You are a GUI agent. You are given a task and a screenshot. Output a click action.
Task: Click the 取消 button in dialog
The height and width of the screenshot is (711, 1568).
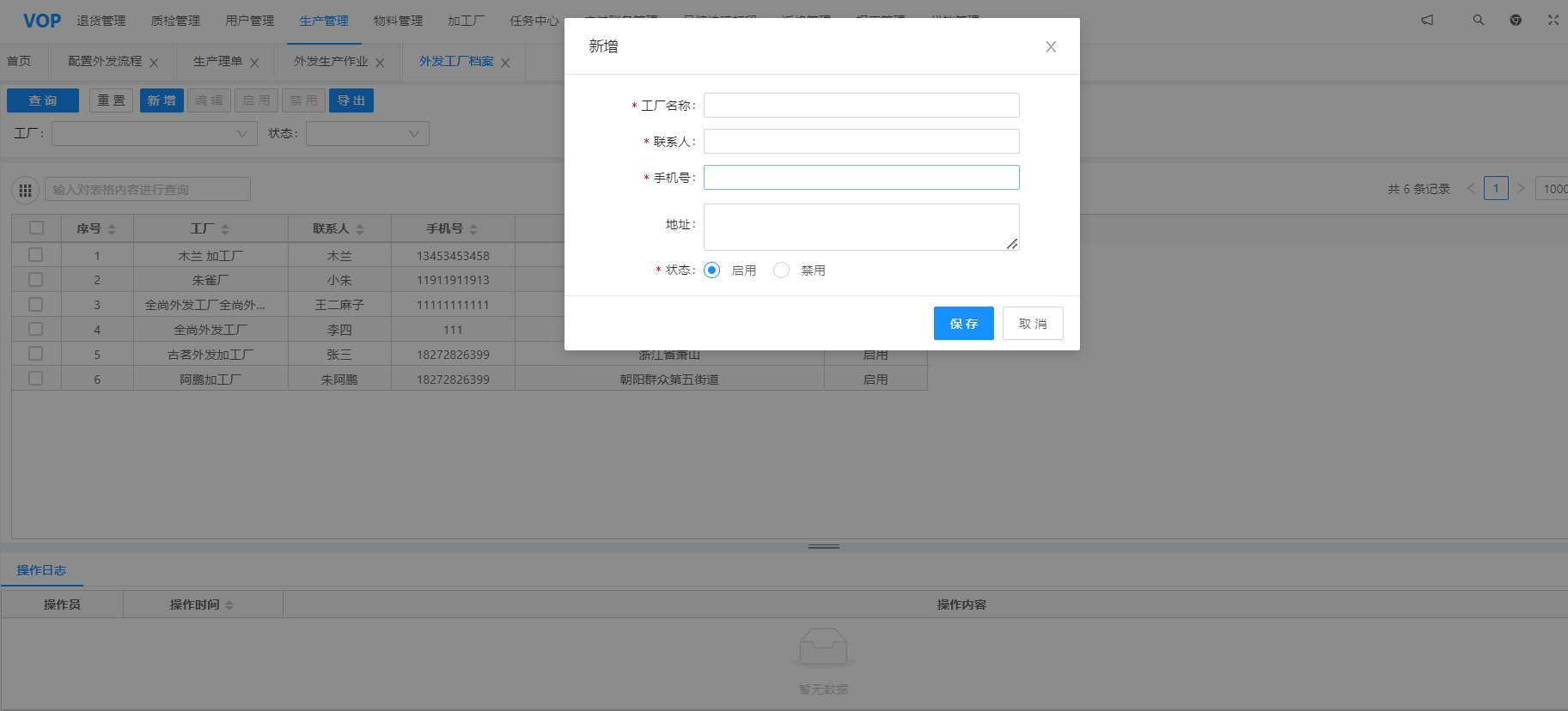(x=1033, y=324)
